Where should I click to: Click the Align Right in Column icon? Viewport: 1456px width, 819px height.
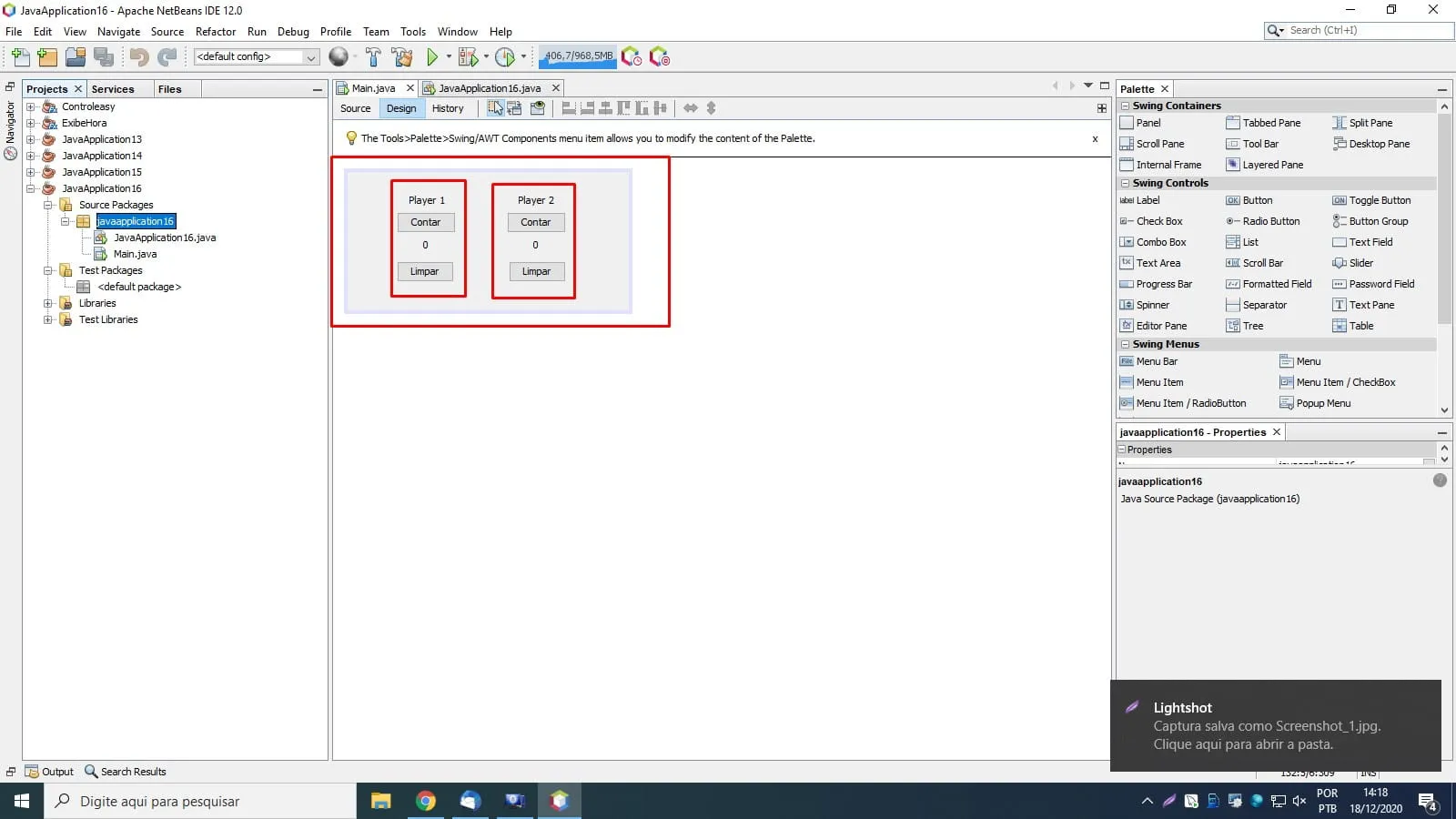pos(587,108)
